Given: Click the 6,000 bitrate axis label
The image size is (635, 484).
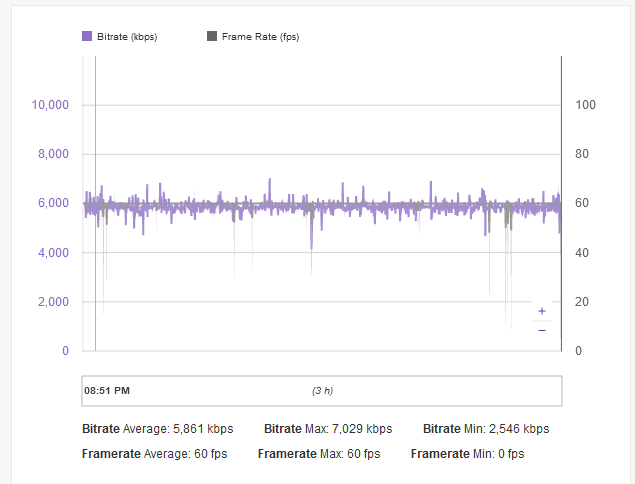Looking at the screenshot, I should 53,203.
